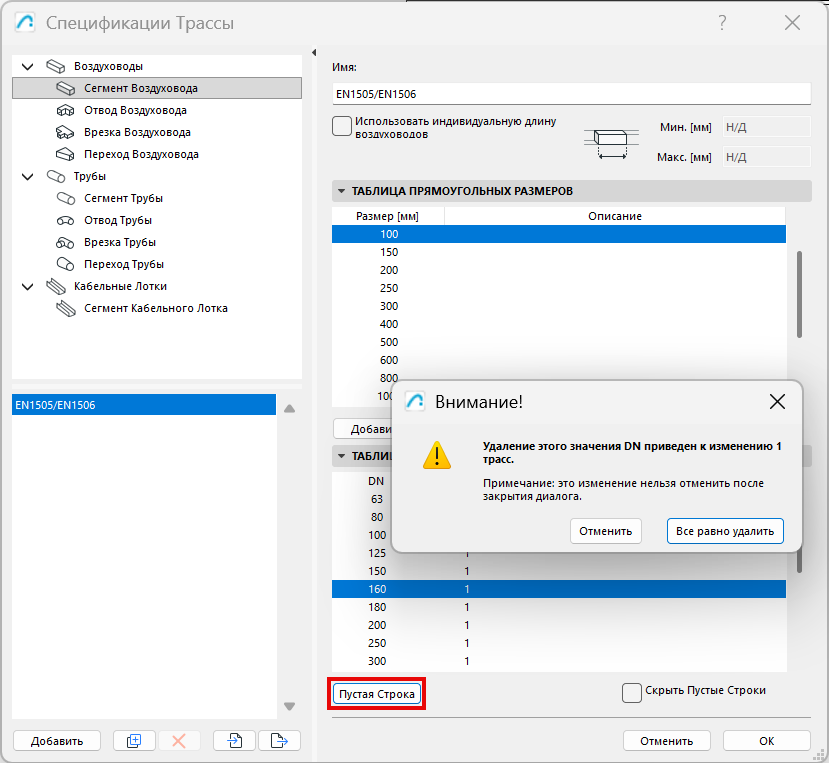Click the Имя field with EN1505/EN1506
Screen dimensions: 829x763
[x=572, y=94]
